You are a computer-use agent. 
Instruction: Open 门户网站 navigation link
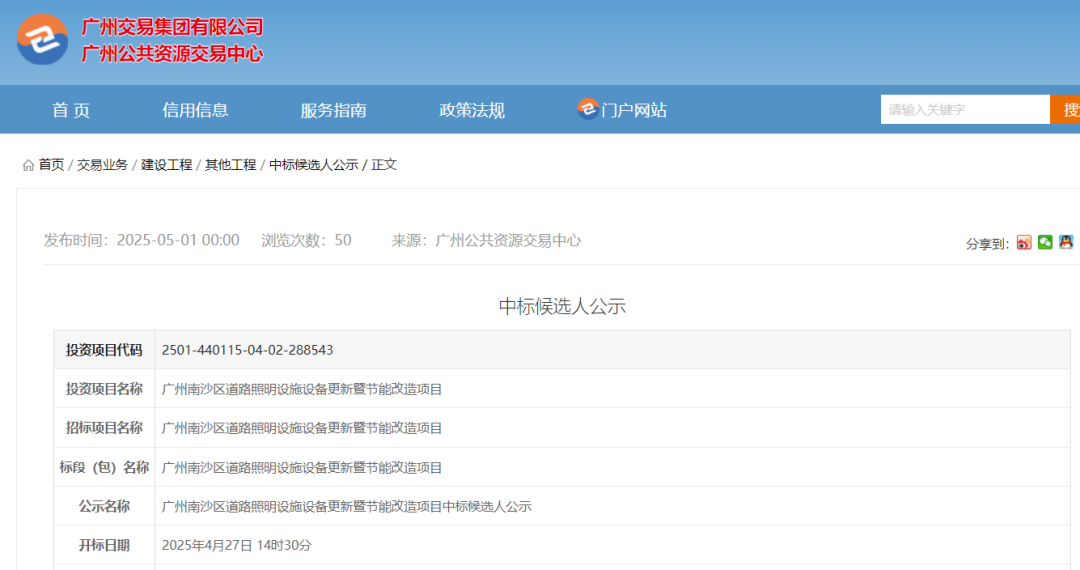634,110
